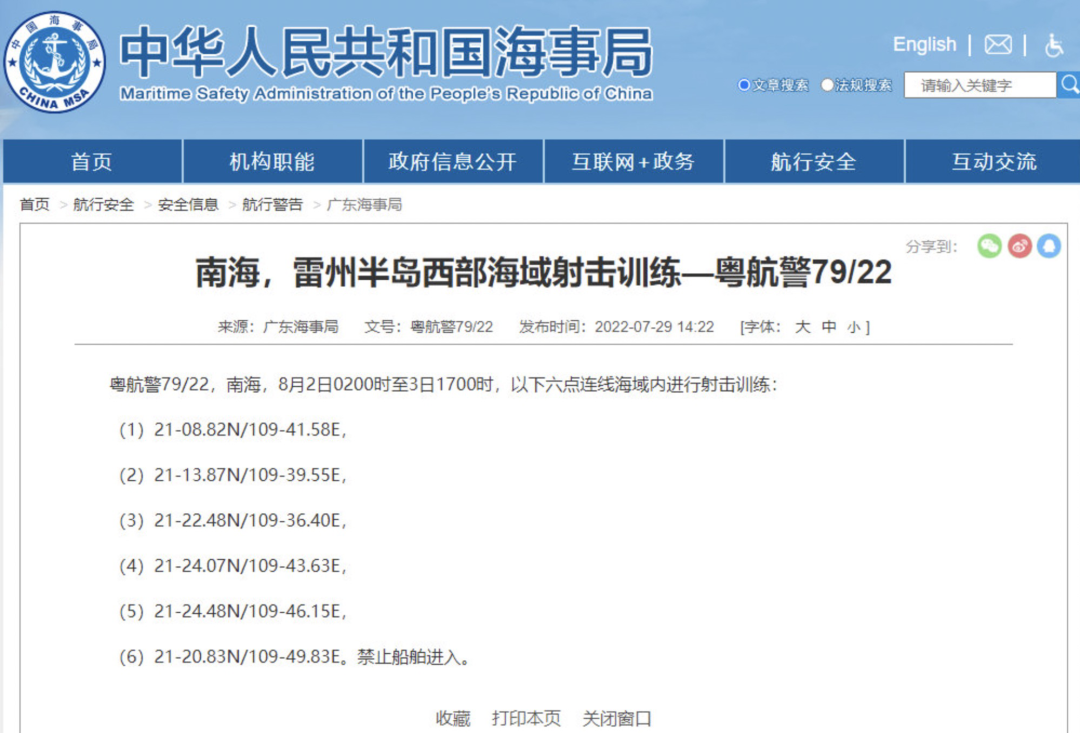Open the 航行安全 navigation menu
The image size is (1080, 733).
(x=814, y=161)
